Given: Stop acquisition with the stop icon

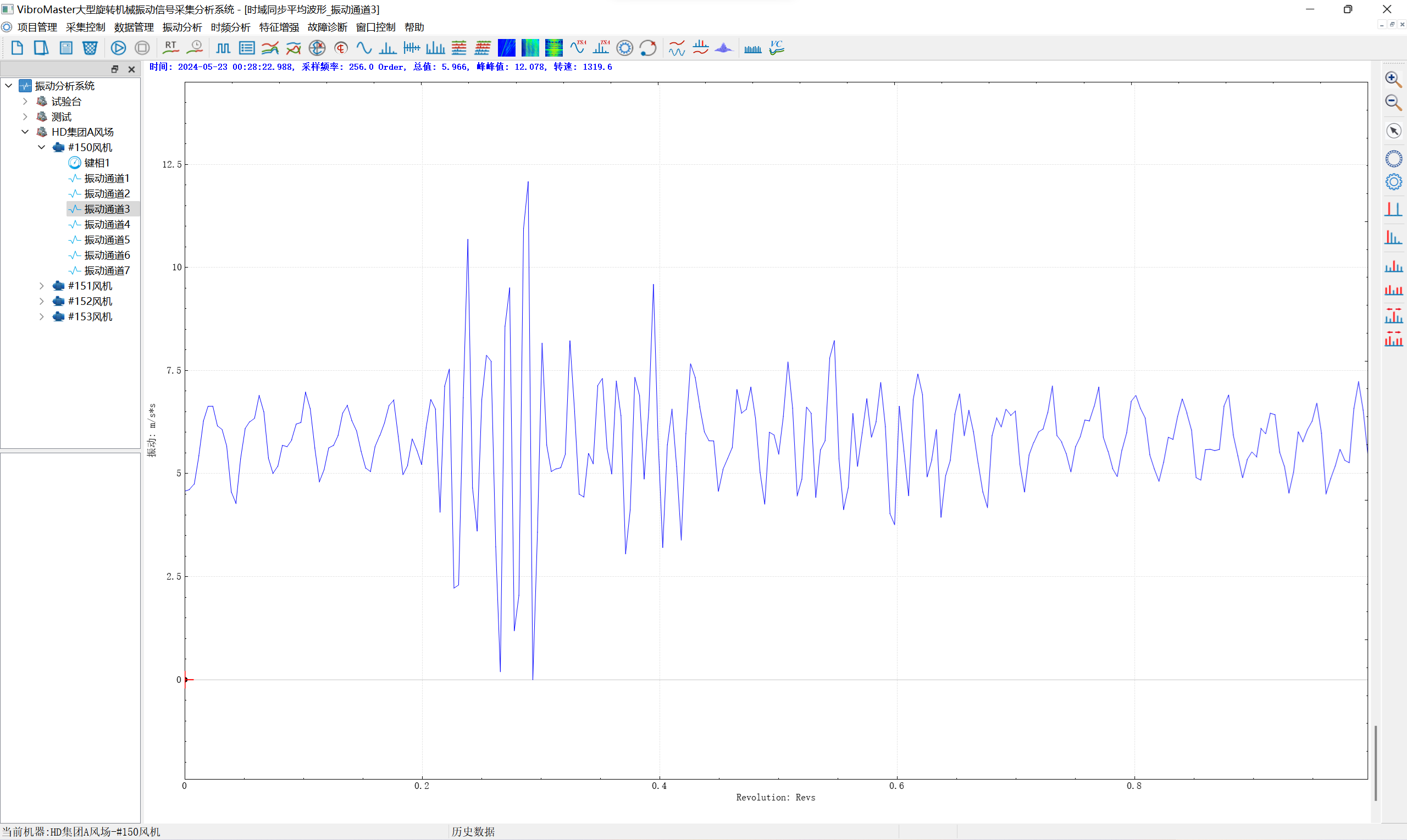Looking at the screenshot, I should 143,48.
